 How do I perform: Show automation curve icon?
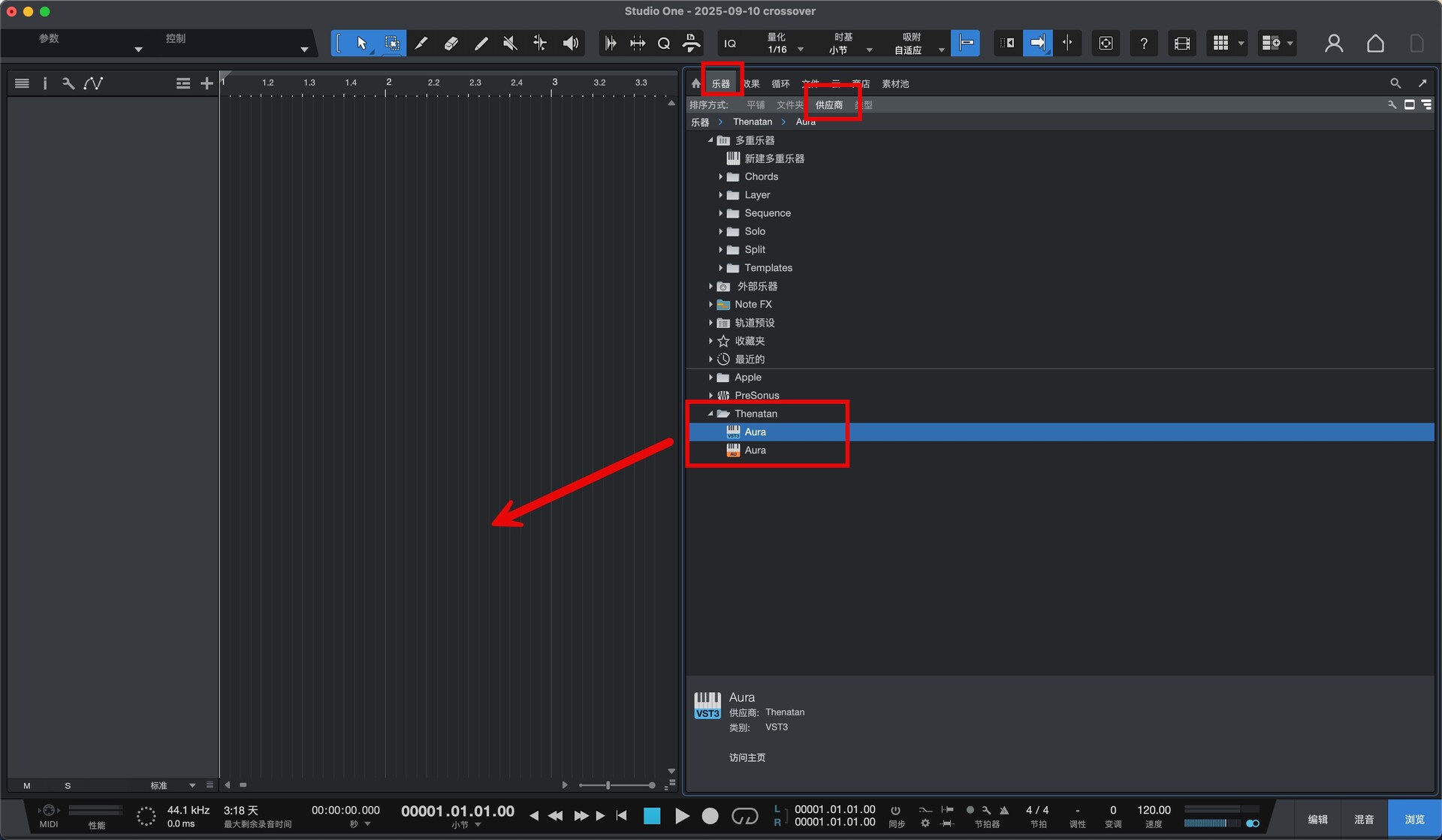93,83
